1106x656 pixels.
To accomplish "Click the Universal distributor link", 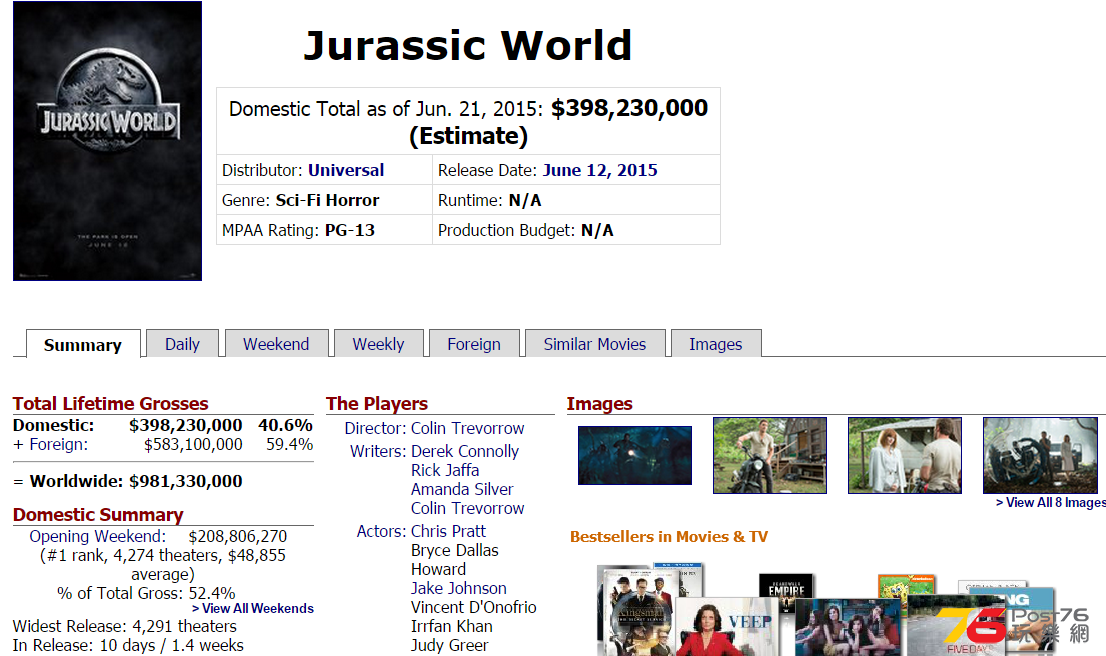I will coord(346,170).
